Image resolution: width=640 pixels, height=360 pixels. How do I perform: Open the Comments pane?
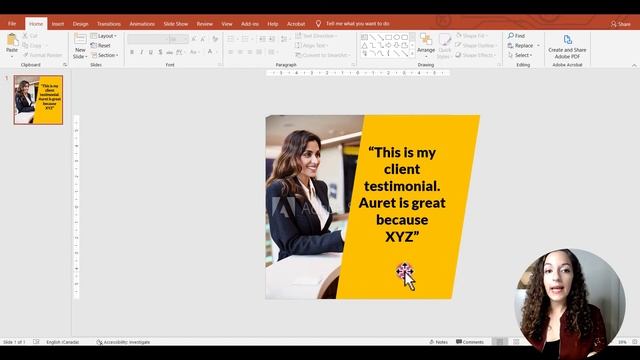click(x=470, y=342)
